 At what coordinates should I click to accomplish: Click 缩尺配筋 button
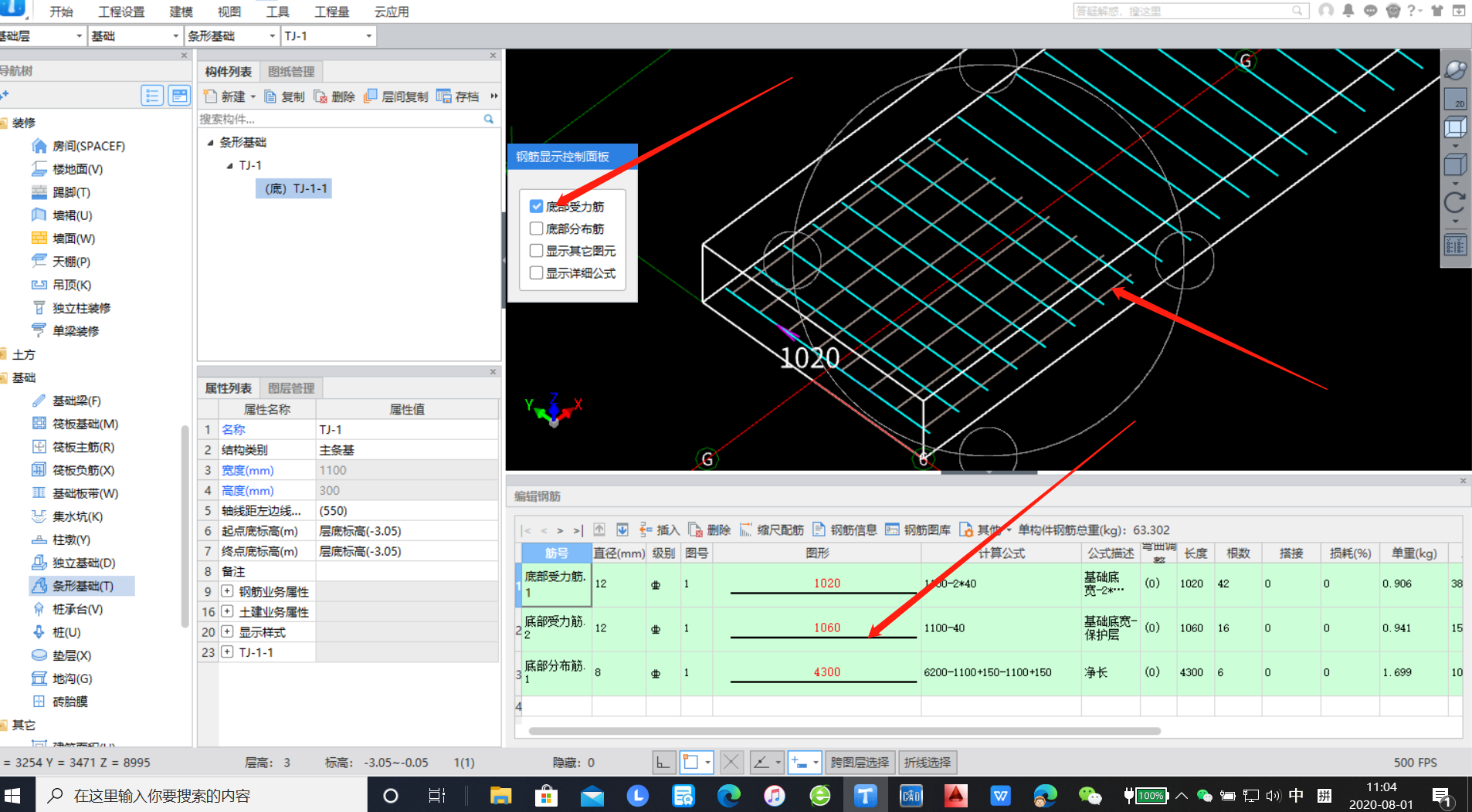coord(772,529)
